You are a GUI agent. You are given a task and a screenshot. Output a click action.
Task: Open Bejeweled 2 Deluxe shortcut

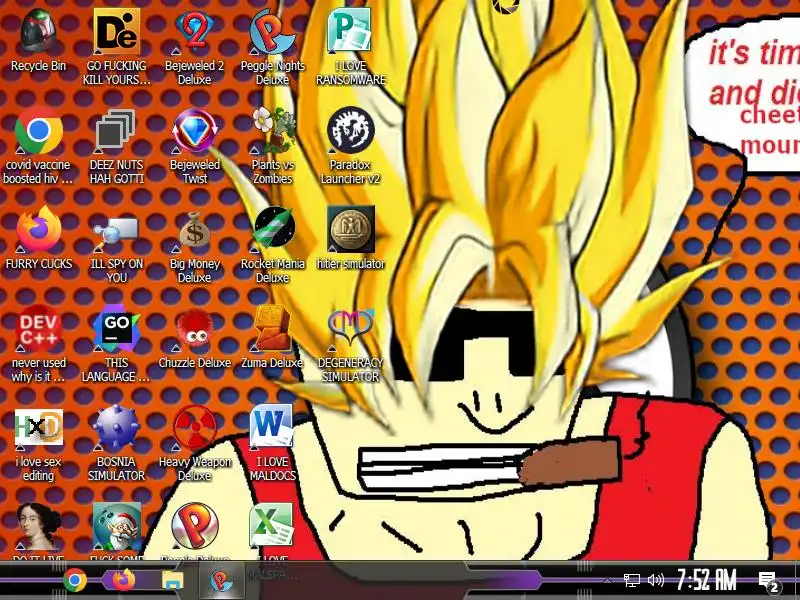coord(194,32)
